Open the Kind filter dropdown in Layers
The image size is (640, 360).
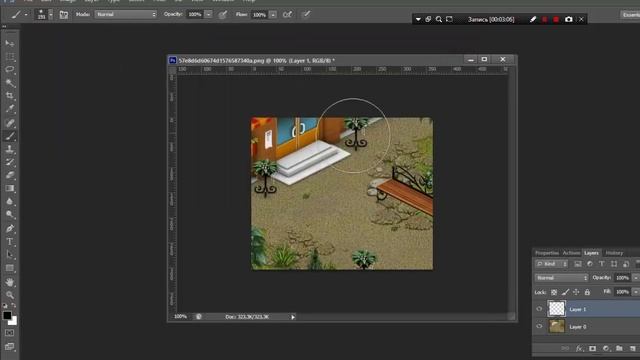tap(551, 264)
